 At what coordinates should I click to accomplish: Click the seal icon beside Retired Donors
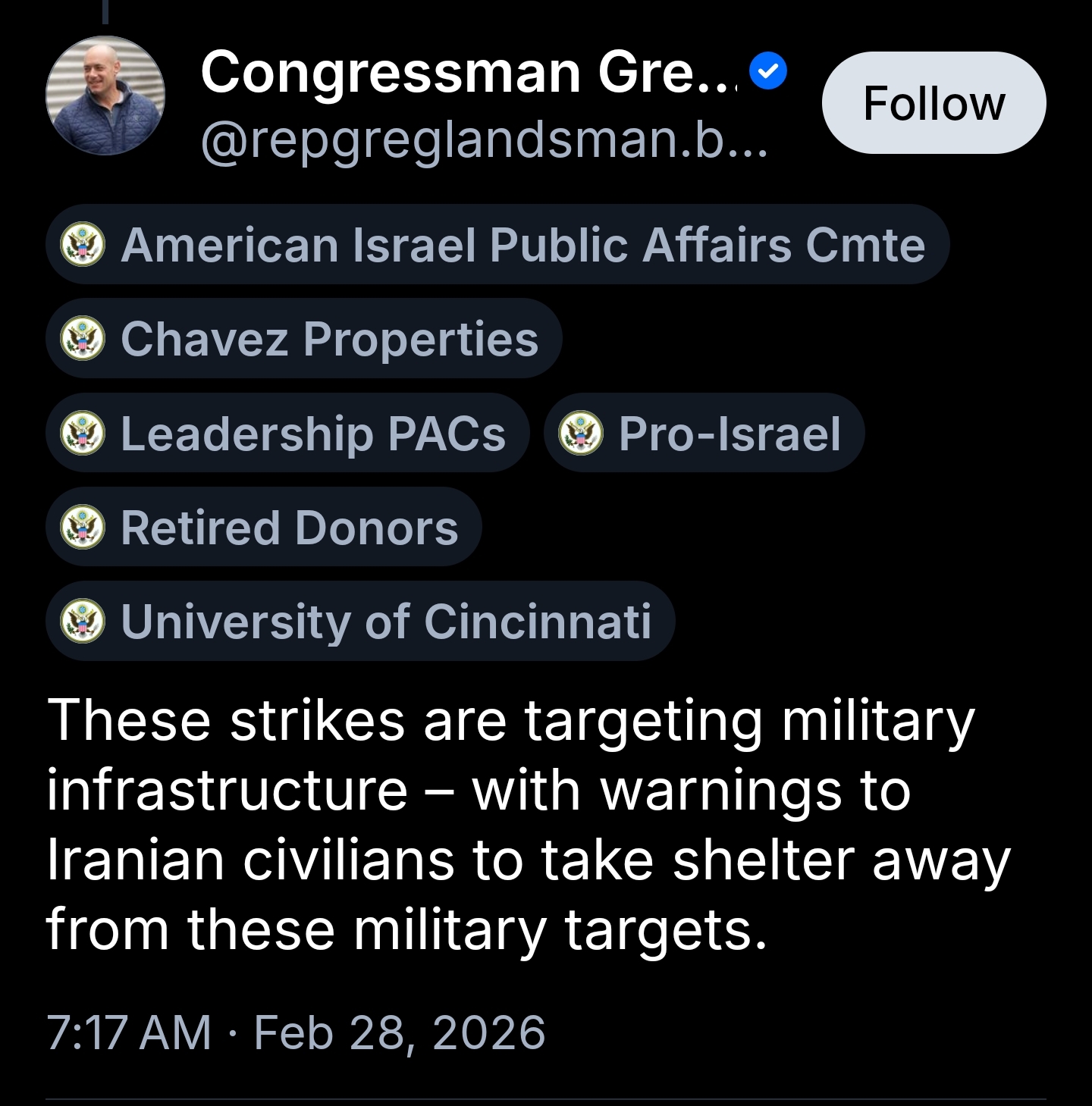click(x=83, y=528)
